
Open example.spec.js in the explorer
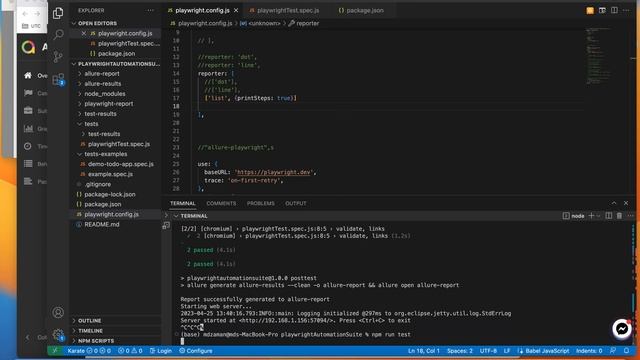(x=110, y=174)
